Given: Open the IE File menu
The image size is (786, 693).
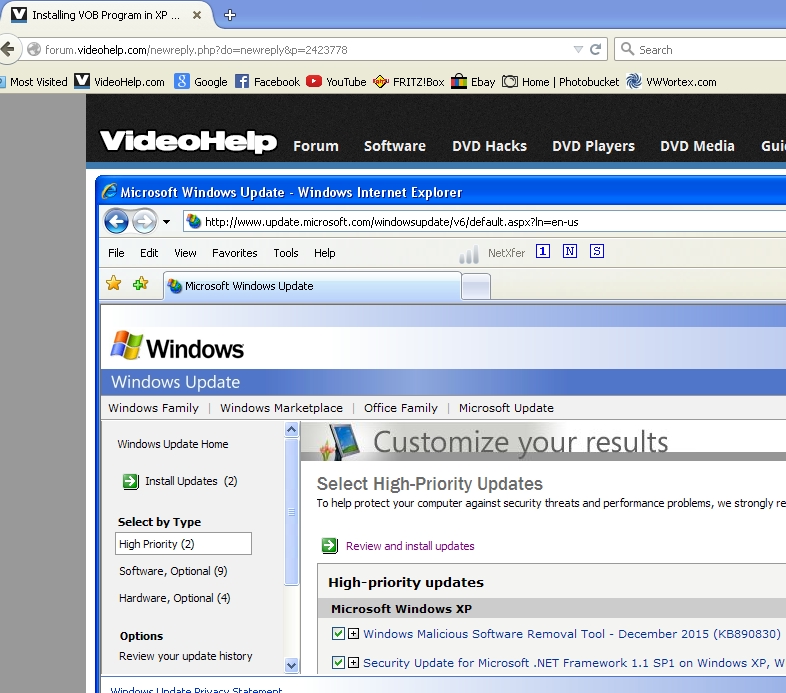Looking at the screenshot, I should (x=116, y=253).
